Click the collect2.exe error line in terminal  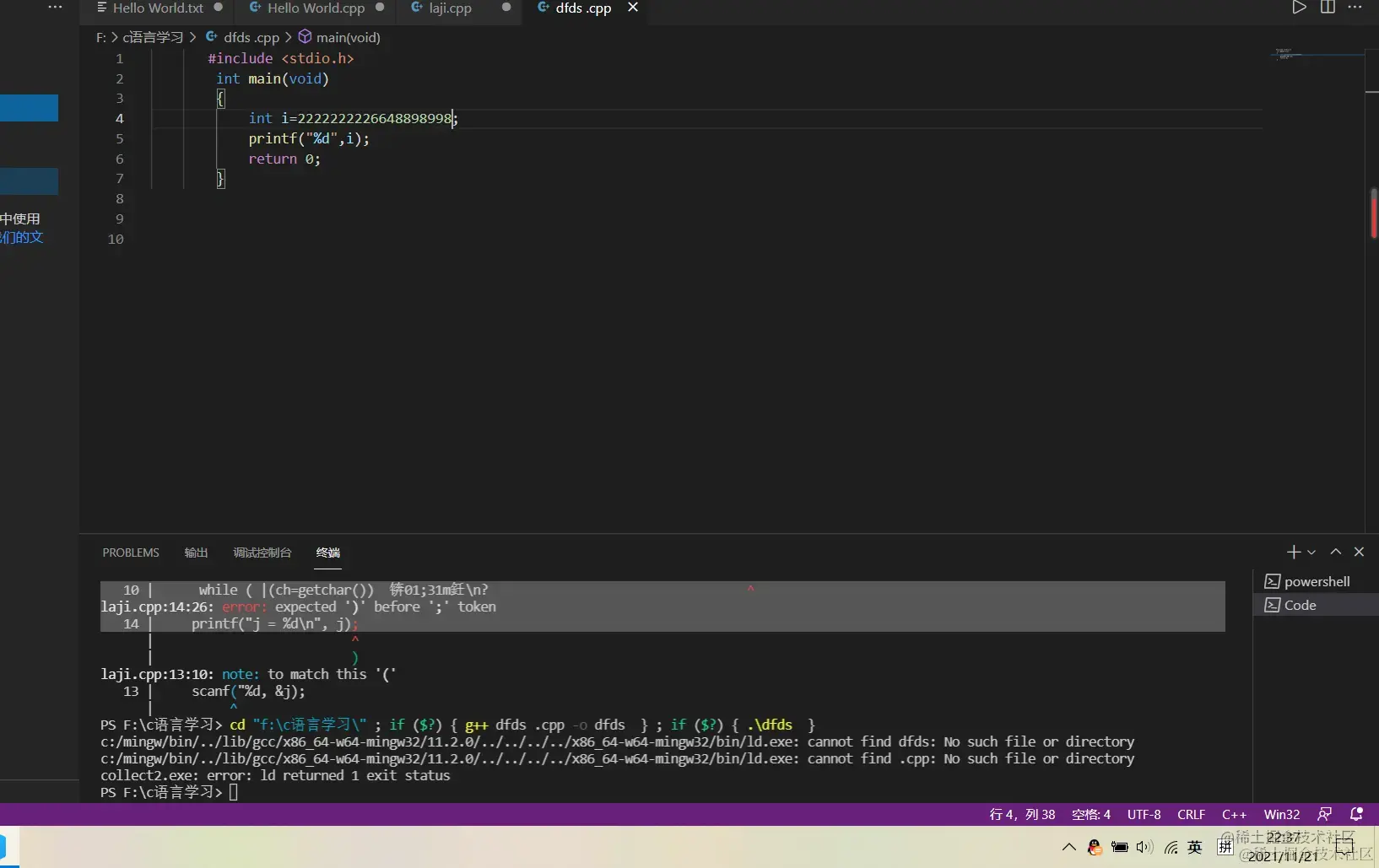[x=275, y=775]
